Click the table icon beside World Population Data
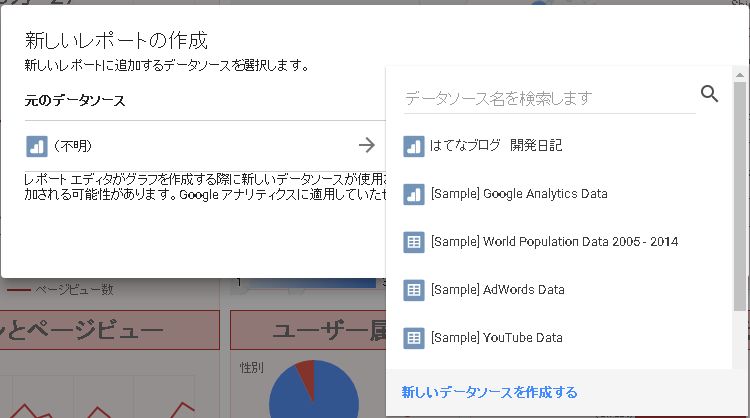 414,242
